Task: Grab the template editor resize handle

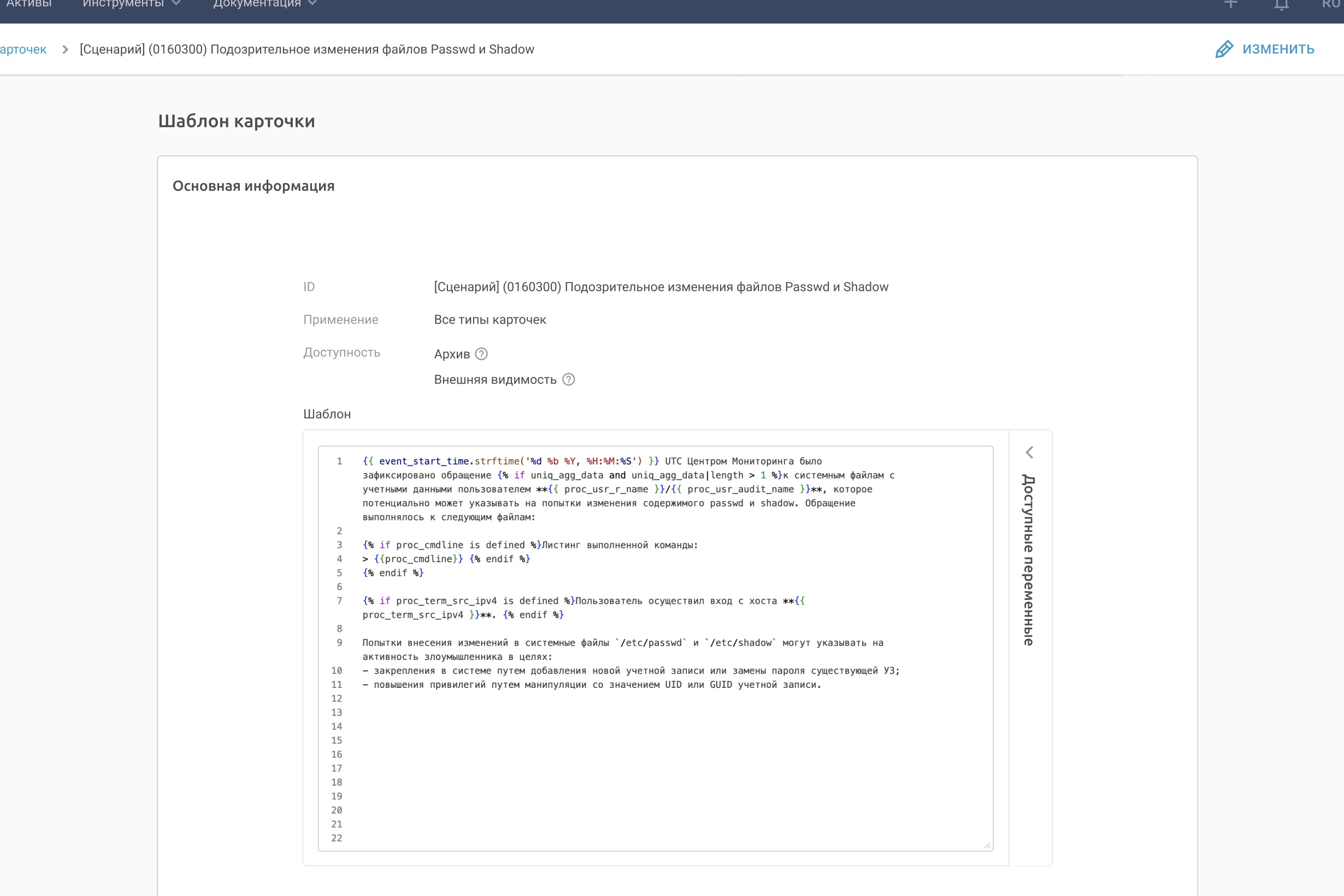Action: point(987,845)
